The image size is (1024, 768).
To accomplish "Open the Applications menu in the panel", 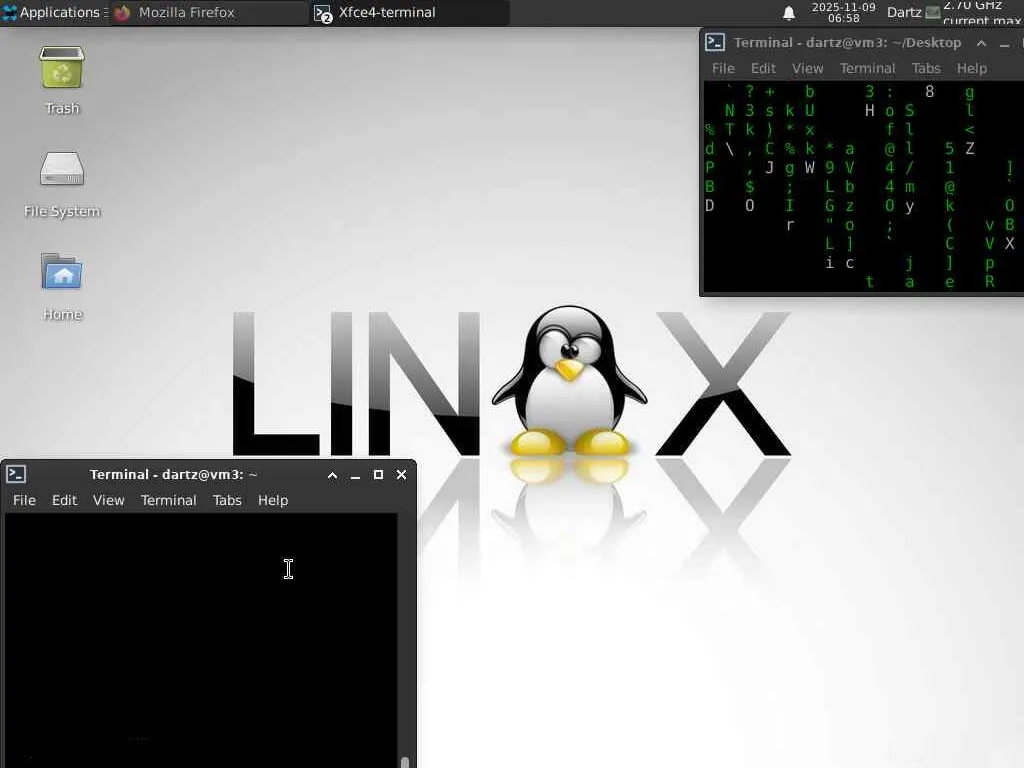I will click(x=54, y=12).
